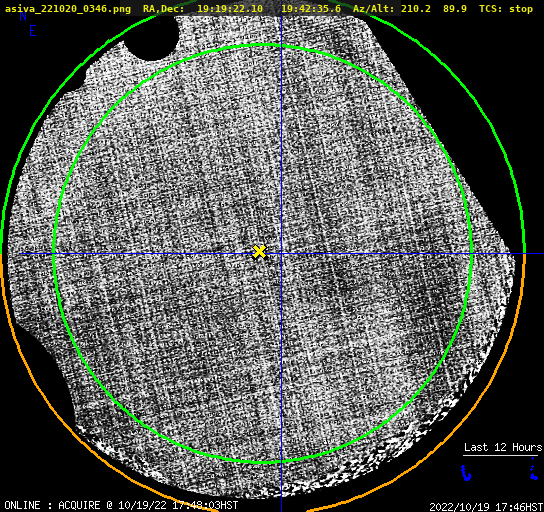Click the blue crosshair line intersection
Screen dimensions: 544x512
pyautogui.click(x=281, y=254)
